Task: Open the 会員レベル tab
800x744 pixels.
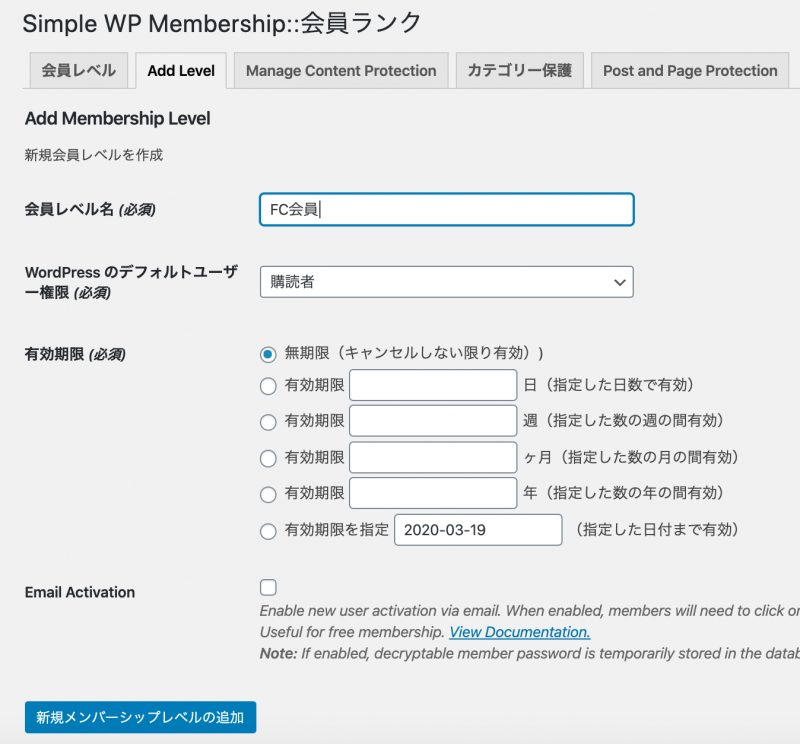Action: (78, 71)
